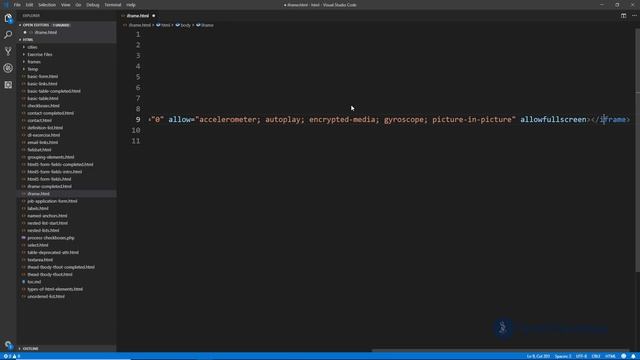Screen dimensions: 640x360
Task: Open types-of-html-elements.html file
Action: pos(55,289)
